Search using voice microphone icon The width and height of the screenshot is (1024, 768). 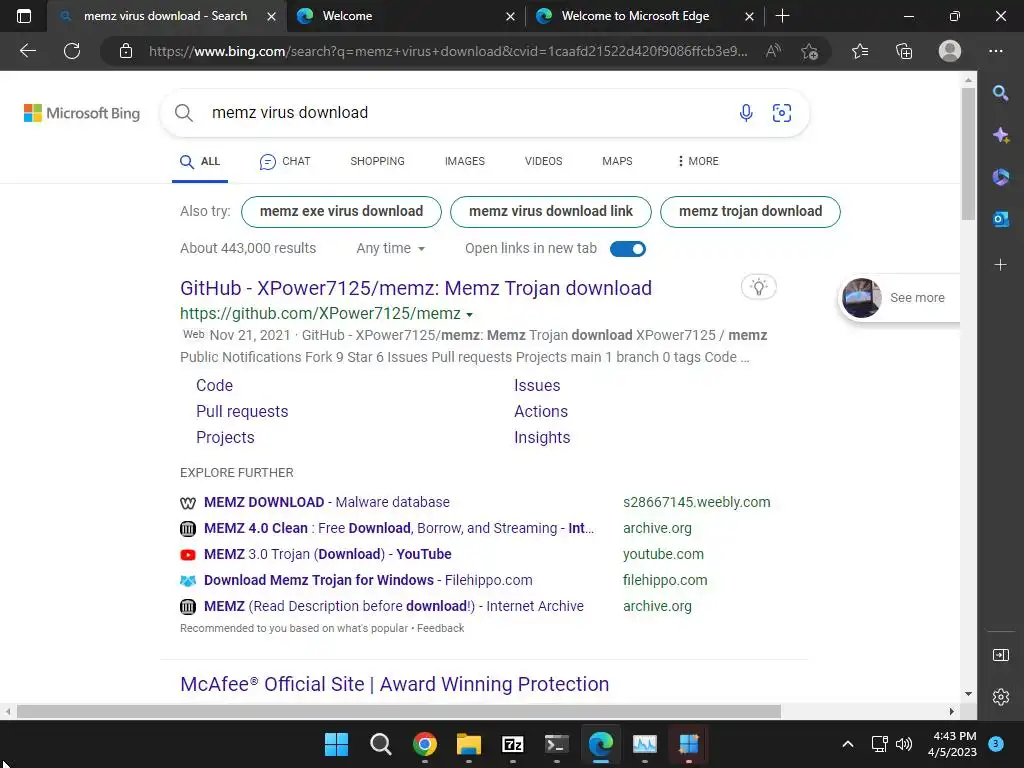point(746,113)
